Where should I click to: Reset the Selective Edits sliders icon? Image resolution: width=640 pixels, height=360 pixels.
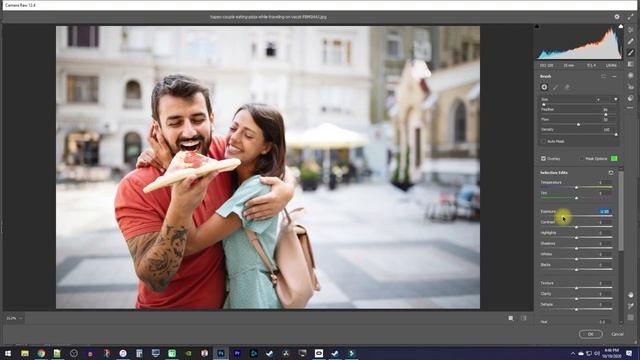click(x=611, y=173)
